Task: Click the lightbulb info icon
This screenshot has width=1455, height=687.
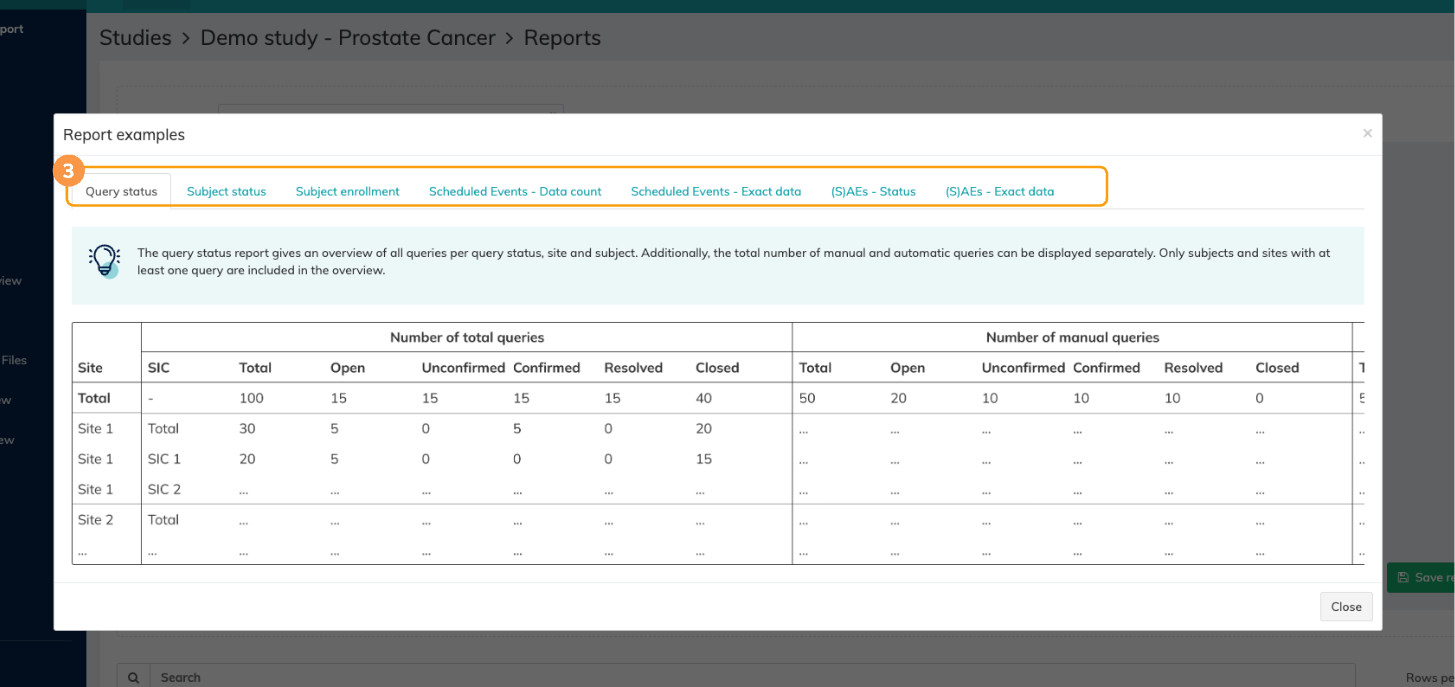Action: tap(104, 260)
